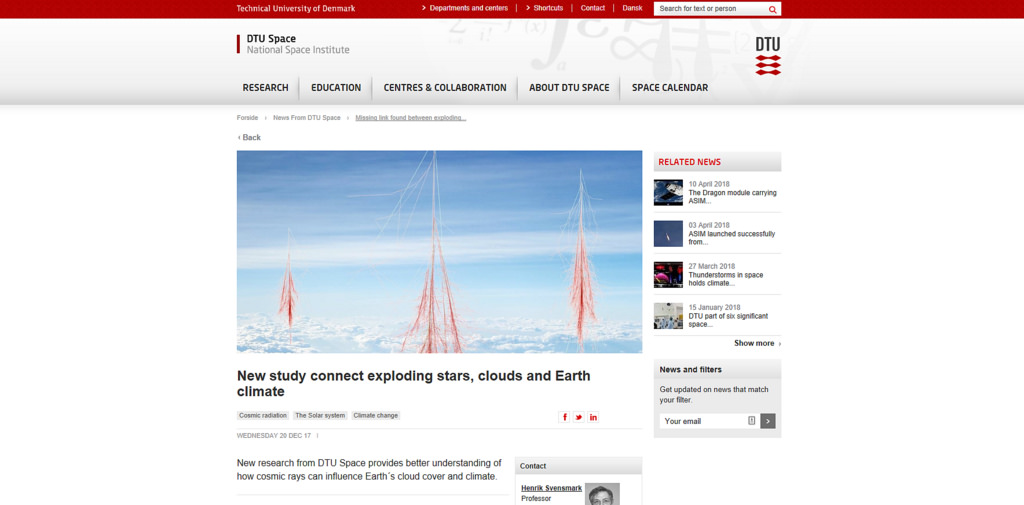This screenshot has height=505, width=1024.
Task: Click the Contact link in the top bar
Action: 593,8
